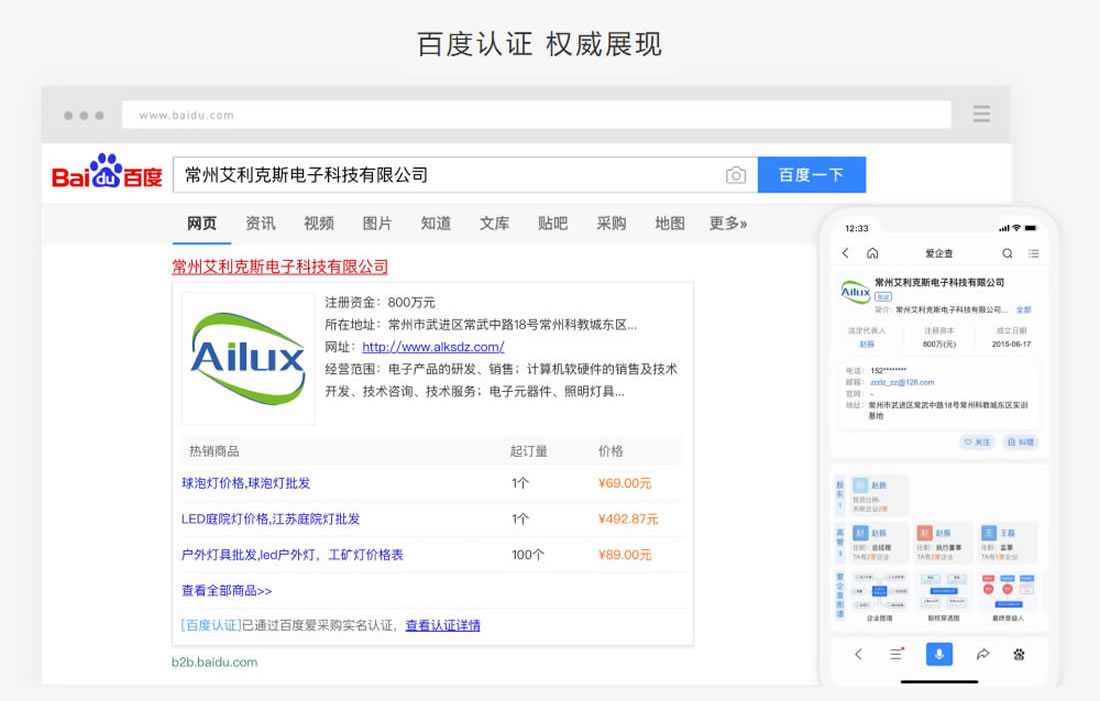Tap the blue microphone button in phone

pos(939,654)
